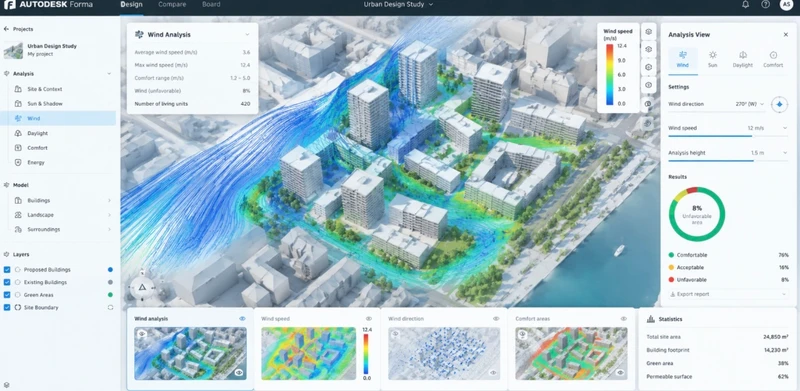Toggle visibility eye for Wind direction card

495,319
